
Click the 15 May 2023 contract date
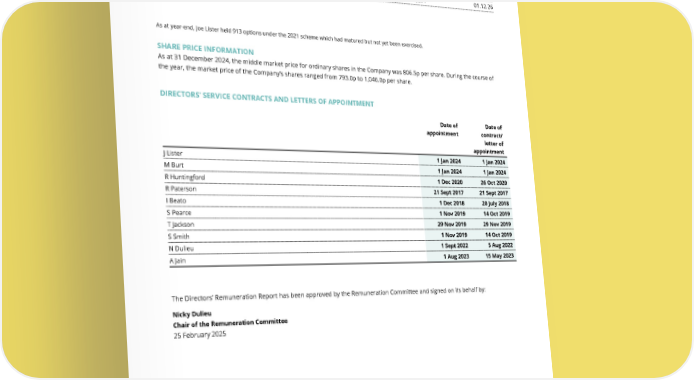499,256
